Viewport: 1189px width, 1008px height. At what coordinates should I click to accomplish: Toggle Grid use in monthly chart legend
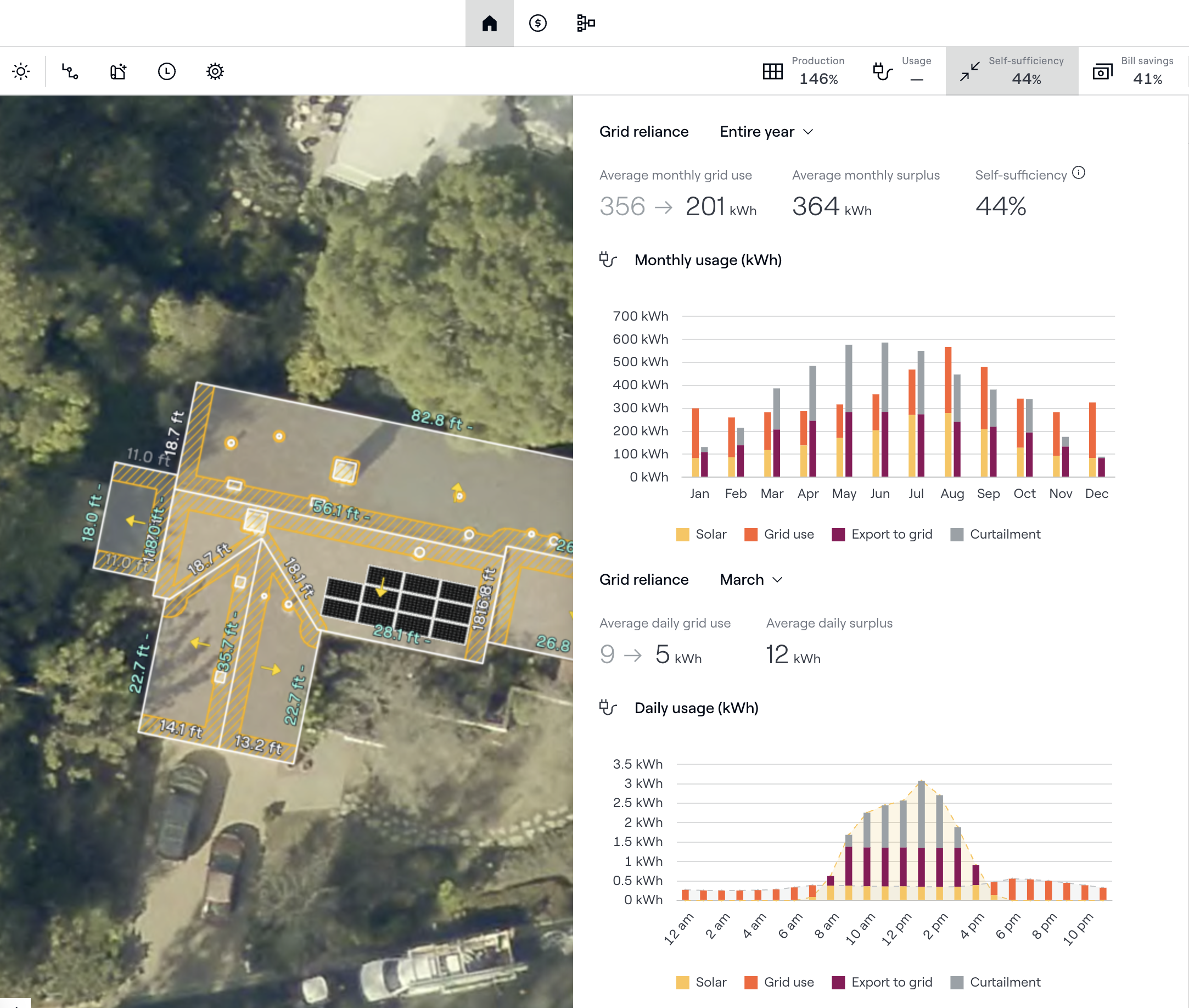coord(779,534)
